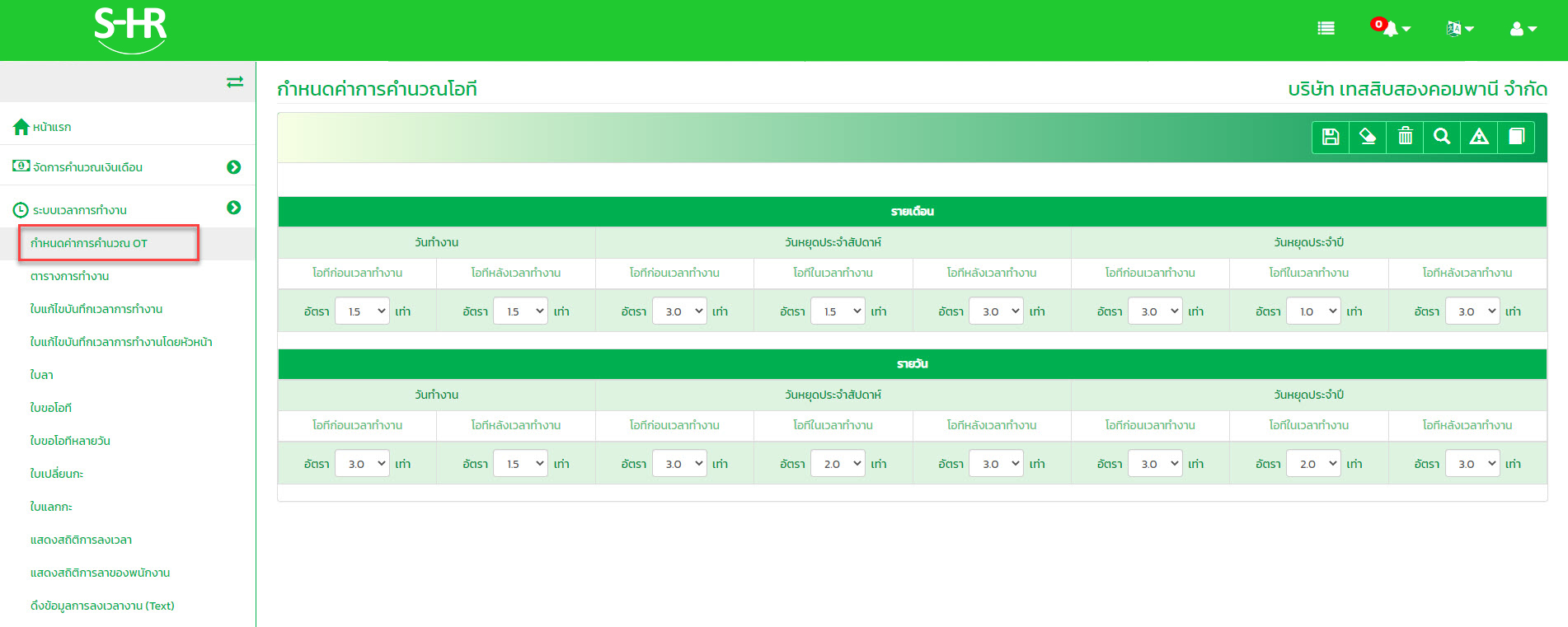
Task: Collapse the ระบบเวลาการทำงาน menu section
Action: click(234, 208)
